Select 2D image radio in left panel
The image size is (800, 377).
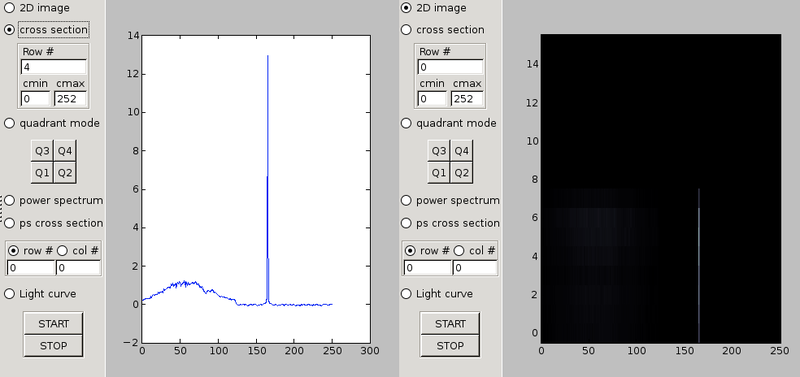tap(9, 8)
